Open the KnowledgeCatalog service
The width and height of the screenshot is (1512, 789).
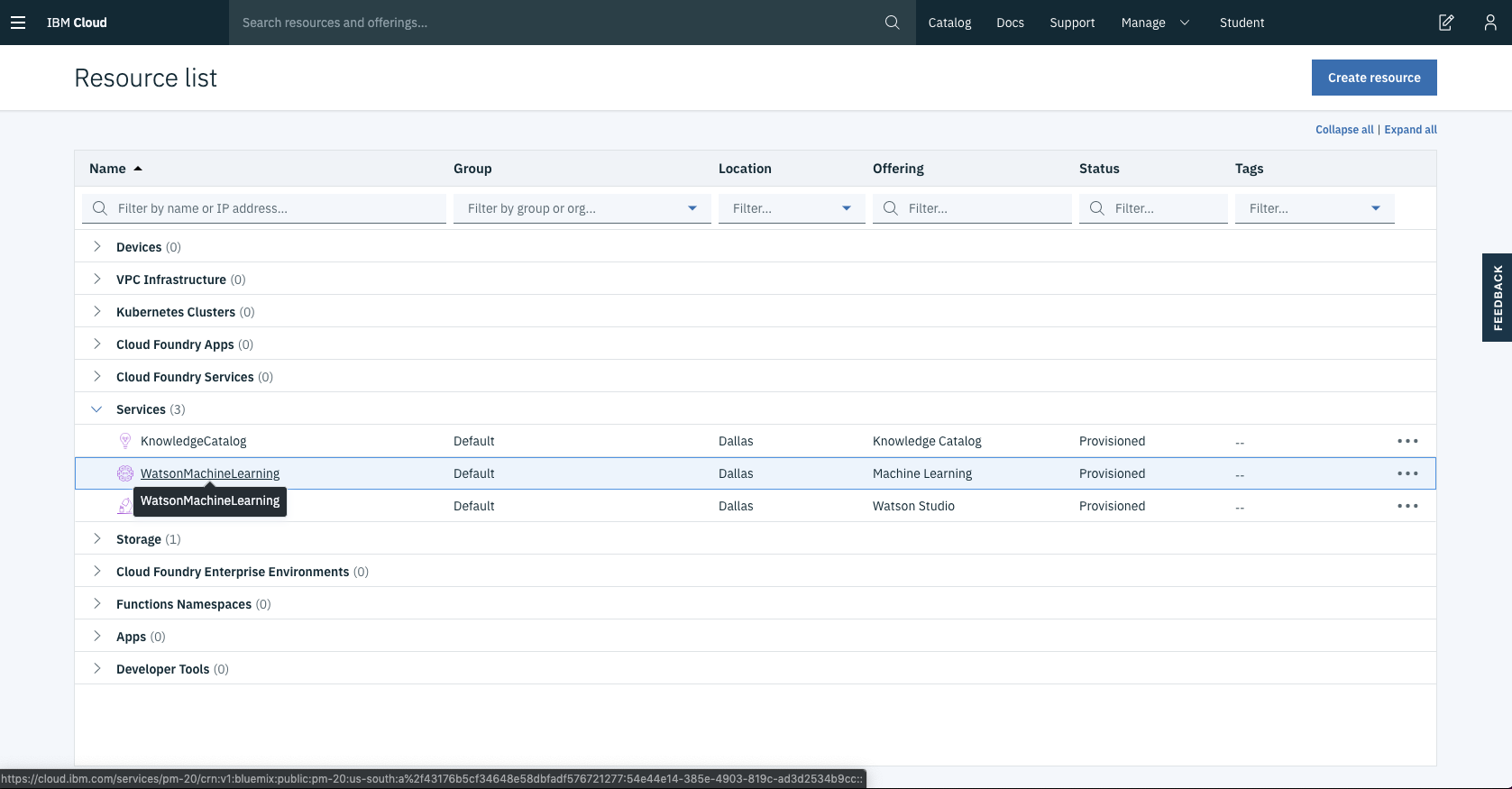click(x=193, y=441)
